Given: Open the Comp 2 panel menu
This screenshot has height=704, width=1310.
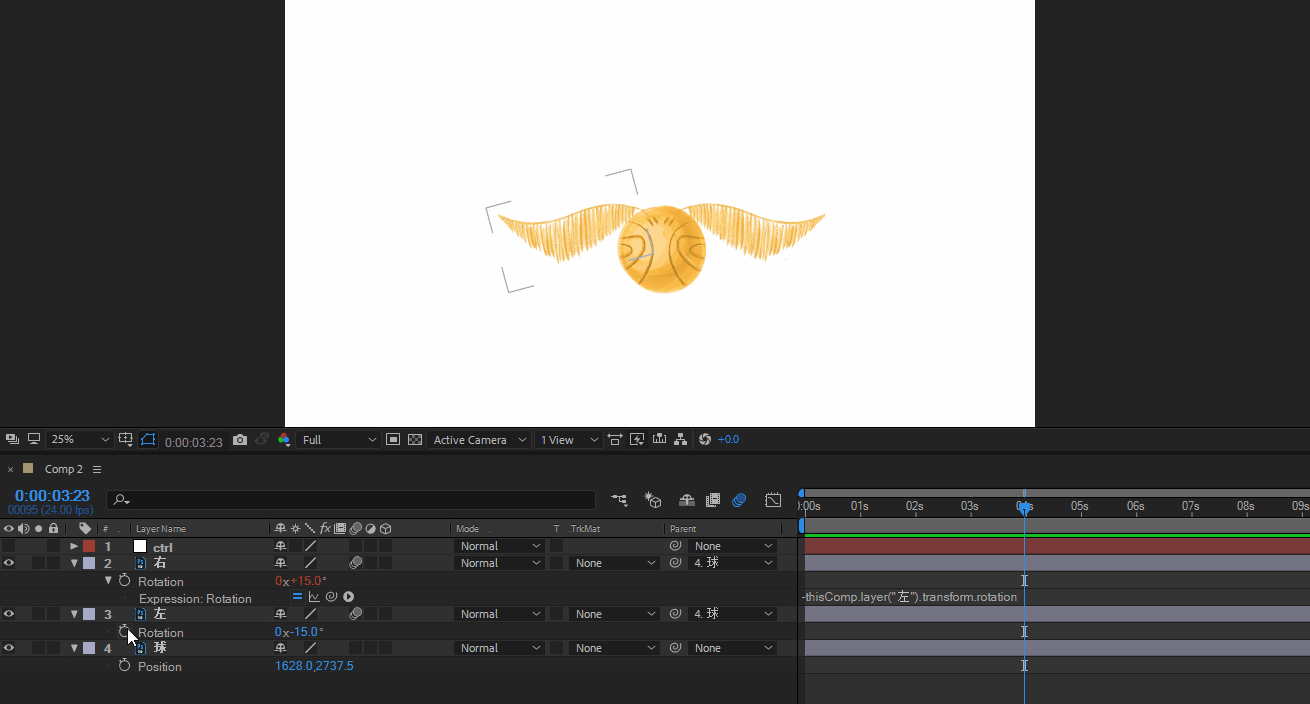Looking at the screenshot, I should click(x=97, y=469).
